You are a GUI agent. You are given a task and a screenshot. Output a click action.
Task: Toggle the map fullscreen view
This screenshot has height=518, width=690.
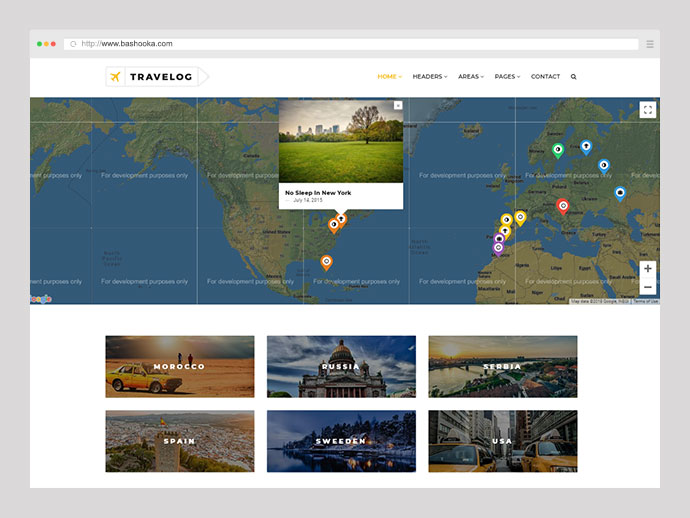click(x=648, y=110)
